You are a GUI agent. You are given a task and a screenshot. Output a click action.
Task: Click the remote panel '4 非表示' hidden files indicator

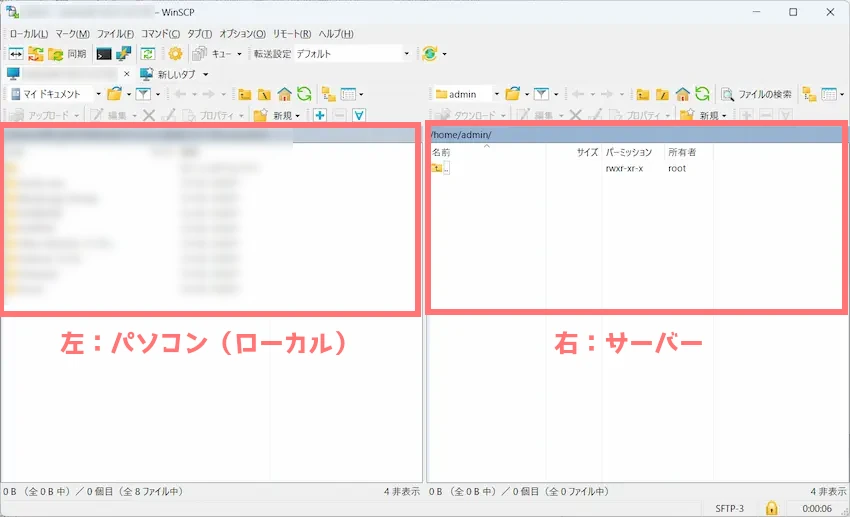(x=828, y=492)
